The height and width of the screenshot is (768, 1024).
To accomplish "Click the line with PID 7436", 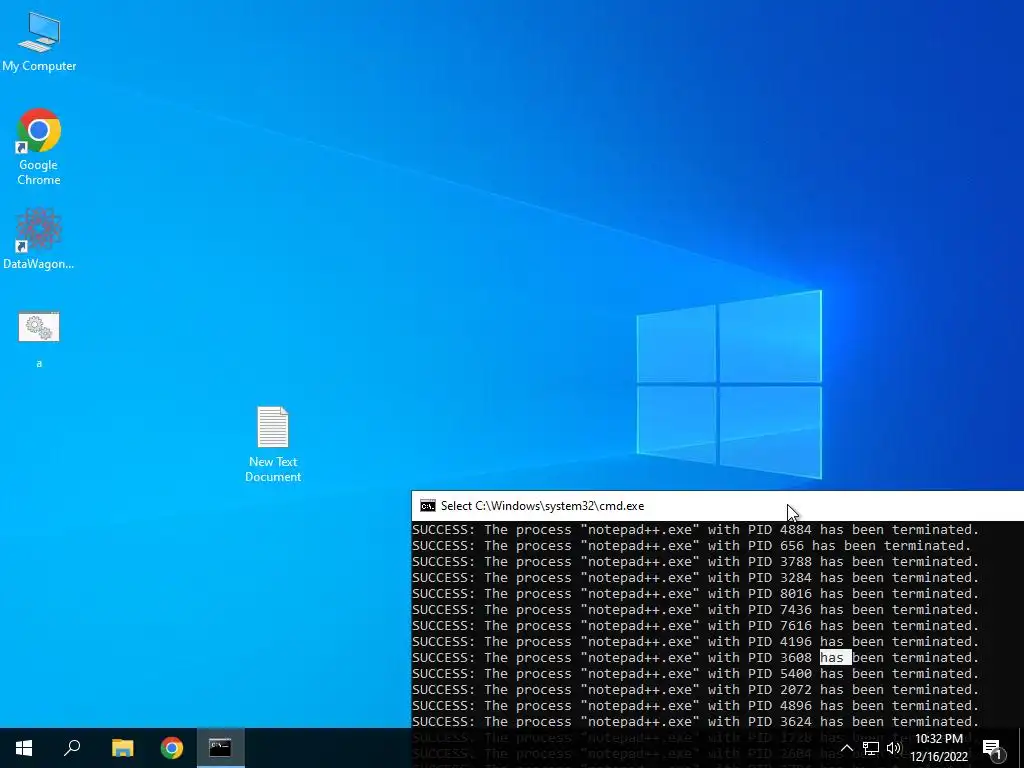I will (696, 609).
